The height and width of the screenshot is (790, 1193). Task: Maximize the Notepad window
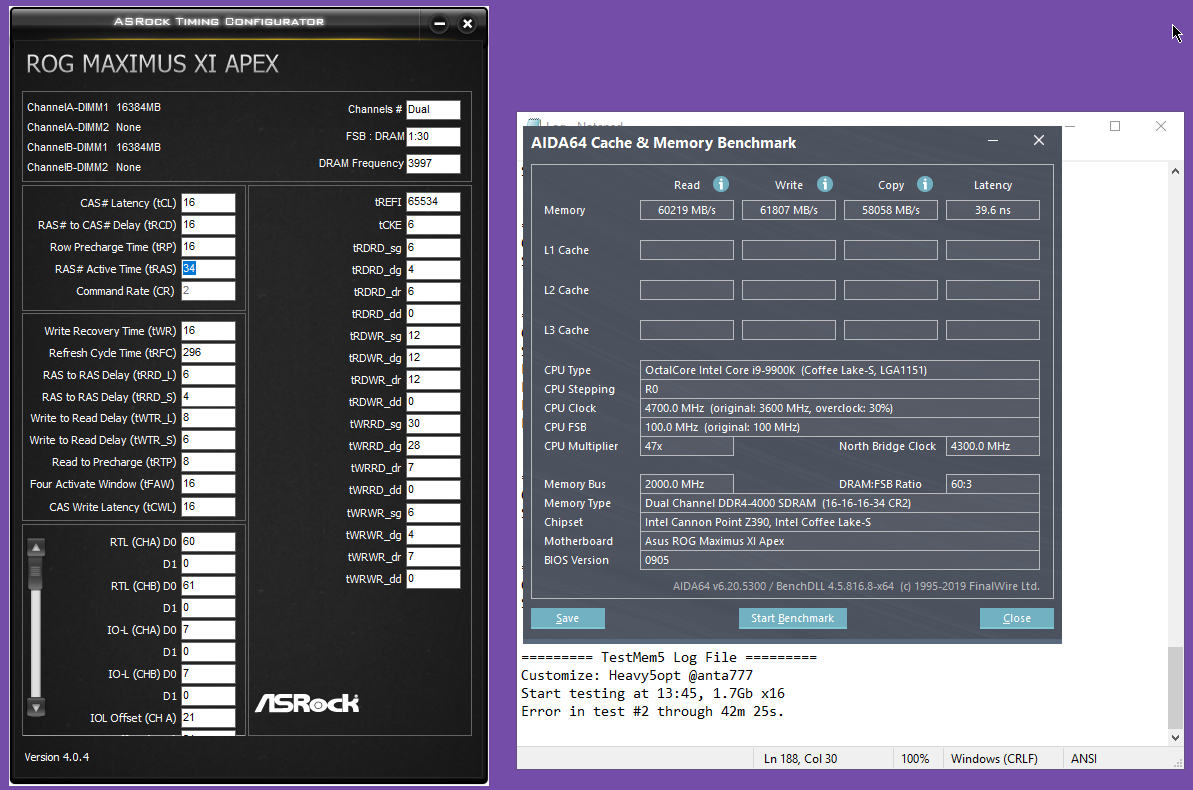(1115, 126)
